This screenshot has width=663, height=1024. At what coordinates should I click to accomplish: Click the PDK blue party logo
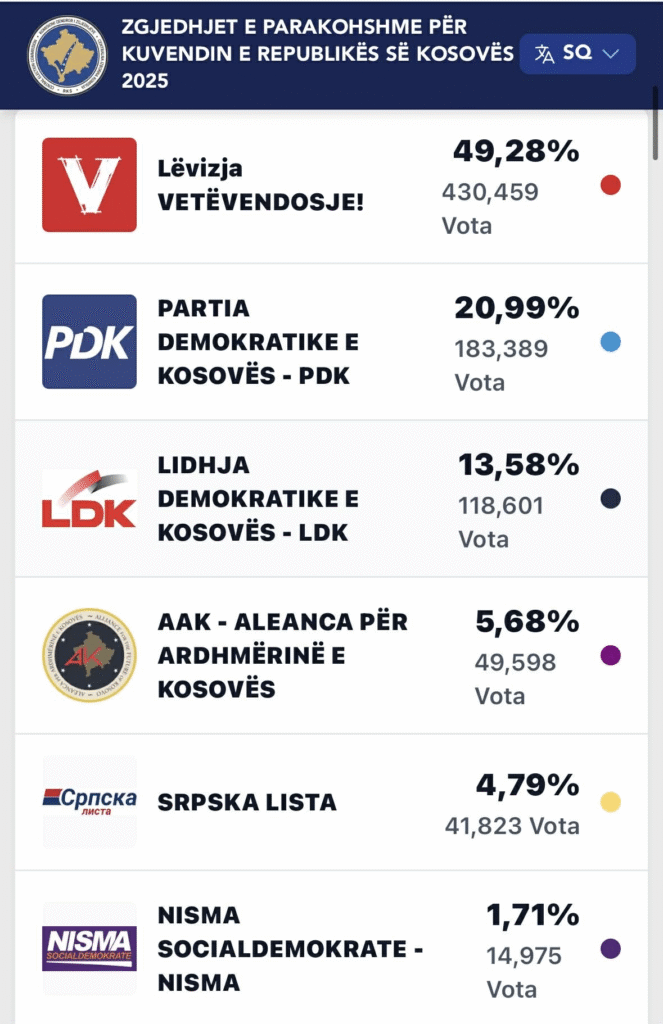[x=89, y=342]
